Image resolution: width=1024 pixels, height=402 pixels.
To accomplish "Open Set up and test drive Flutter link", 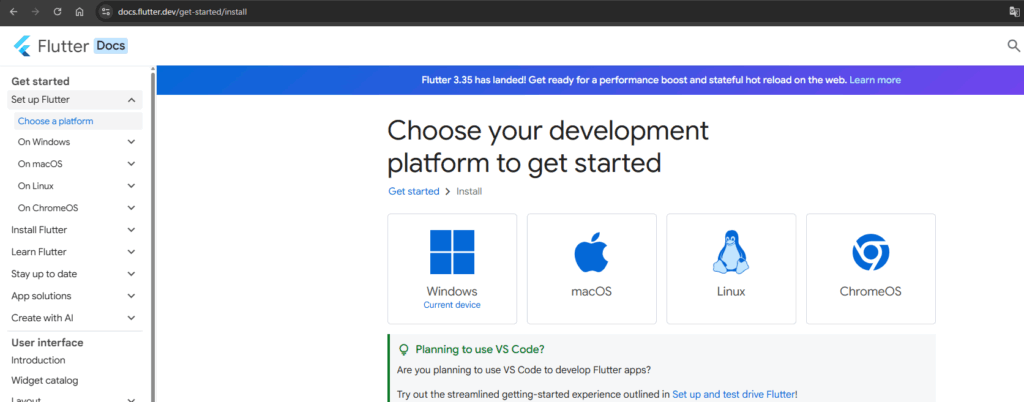I will (733, 394).
